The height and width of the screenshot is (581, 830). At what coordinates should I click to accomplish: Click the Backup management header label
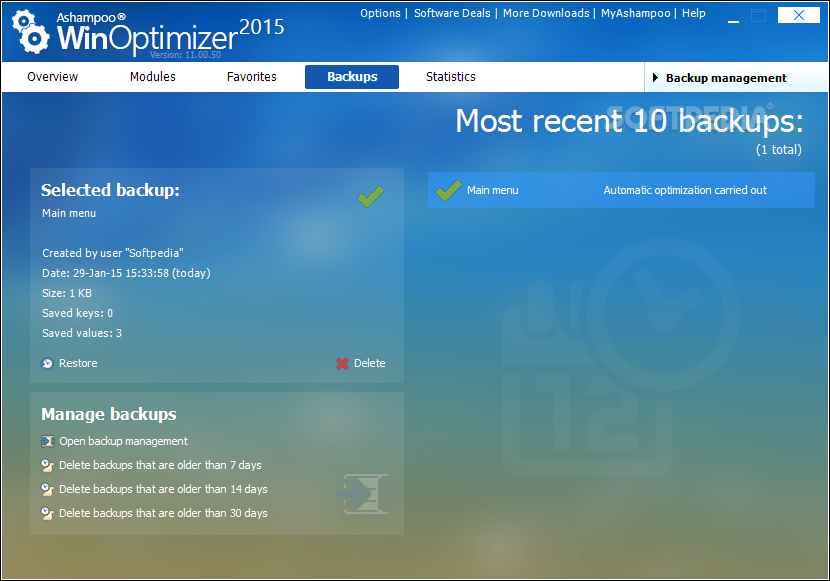[726, 78]
